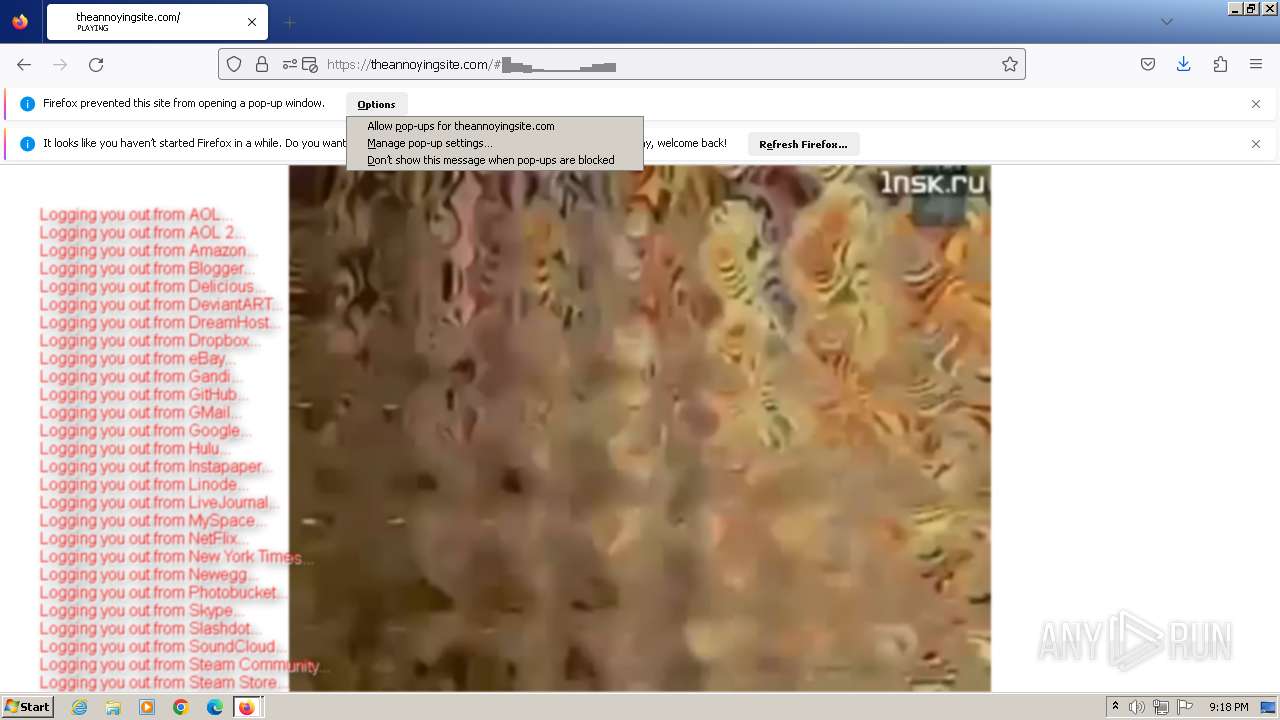
Task: Open the tracking protection shield icon
Action: click(234, 64)
